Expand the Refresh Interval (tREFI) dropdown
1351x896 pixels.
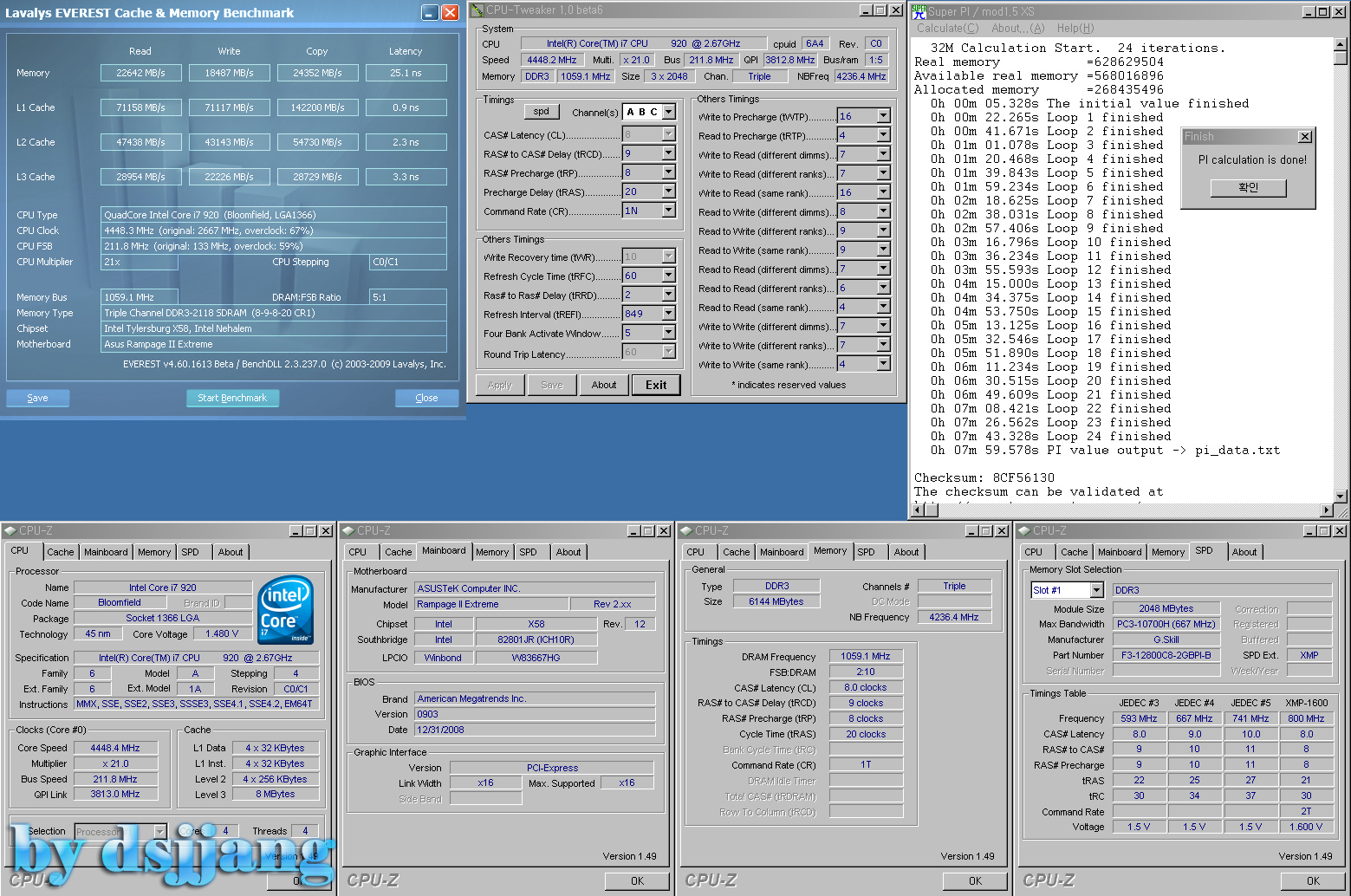pos(669,314)
